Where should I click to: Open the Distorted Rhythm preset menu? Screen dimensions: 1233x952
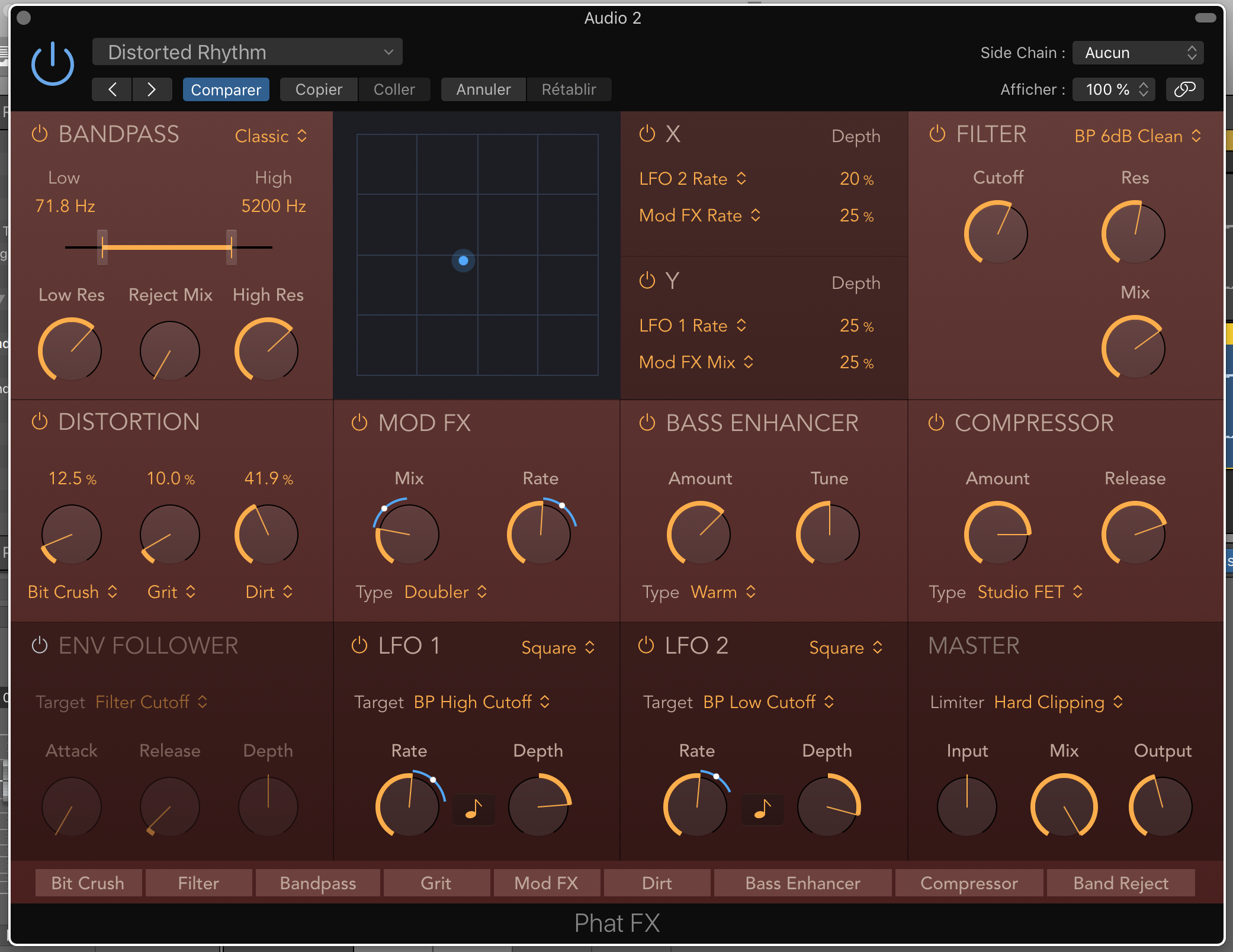click(248, 52)
